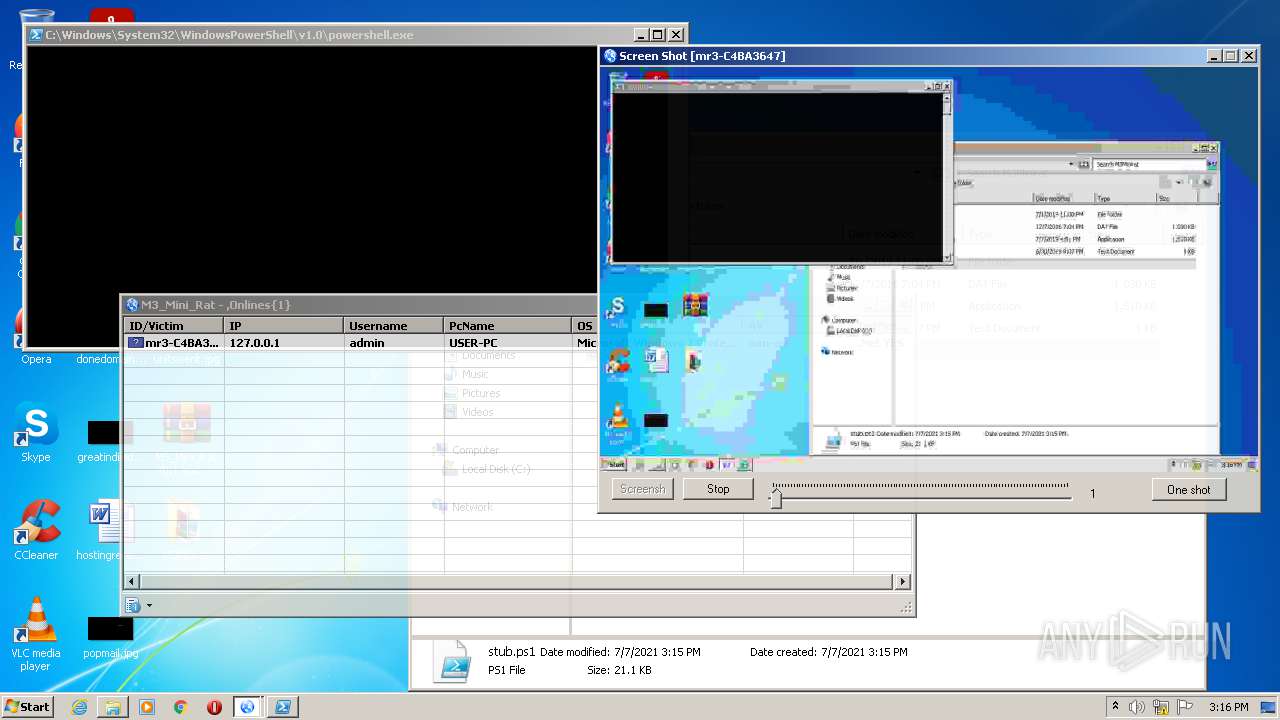Click the 3:16 PM taskbar clock
This screenshot has height=720, width=1280.
tap(1228, 707)
